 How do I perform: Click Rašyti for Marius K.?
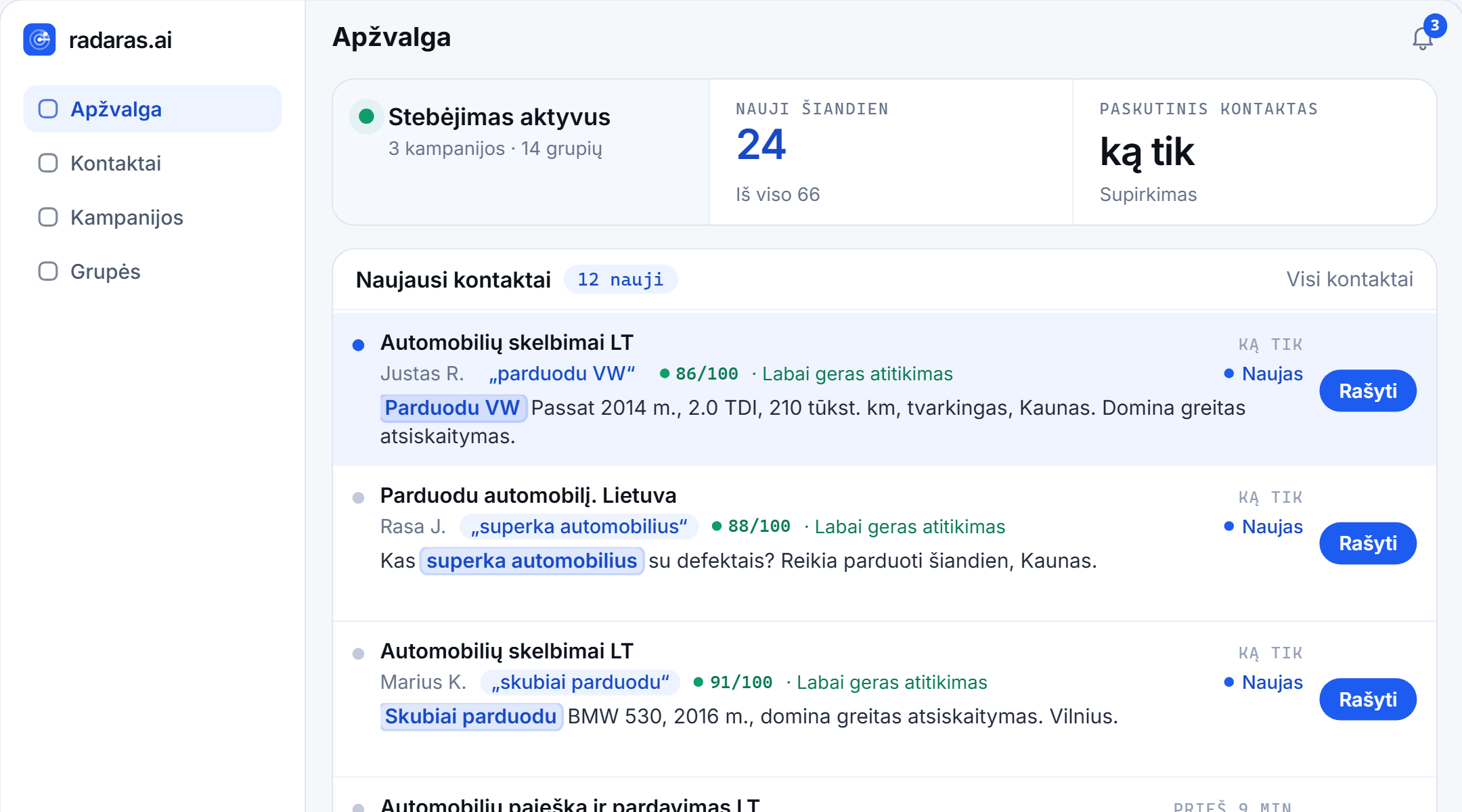coord(1368,699)
